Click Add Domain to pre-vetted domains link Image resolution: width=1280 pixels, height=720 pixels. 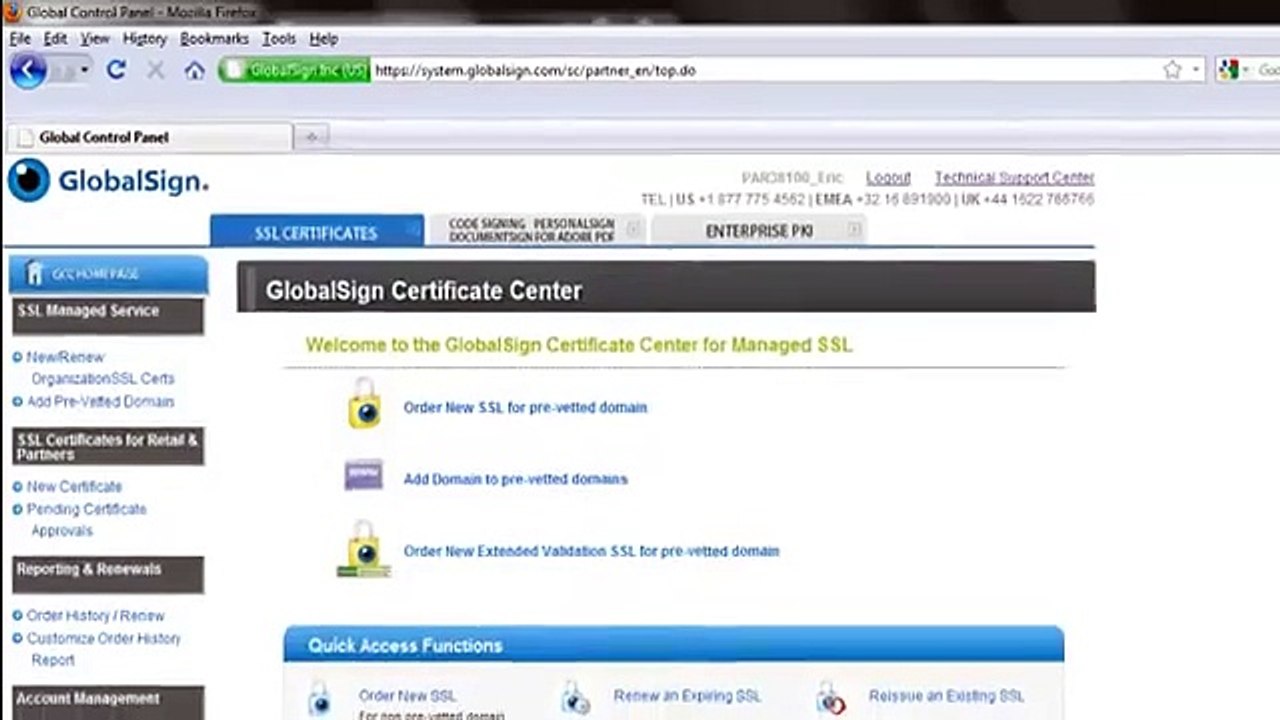[x=516, y=479]
